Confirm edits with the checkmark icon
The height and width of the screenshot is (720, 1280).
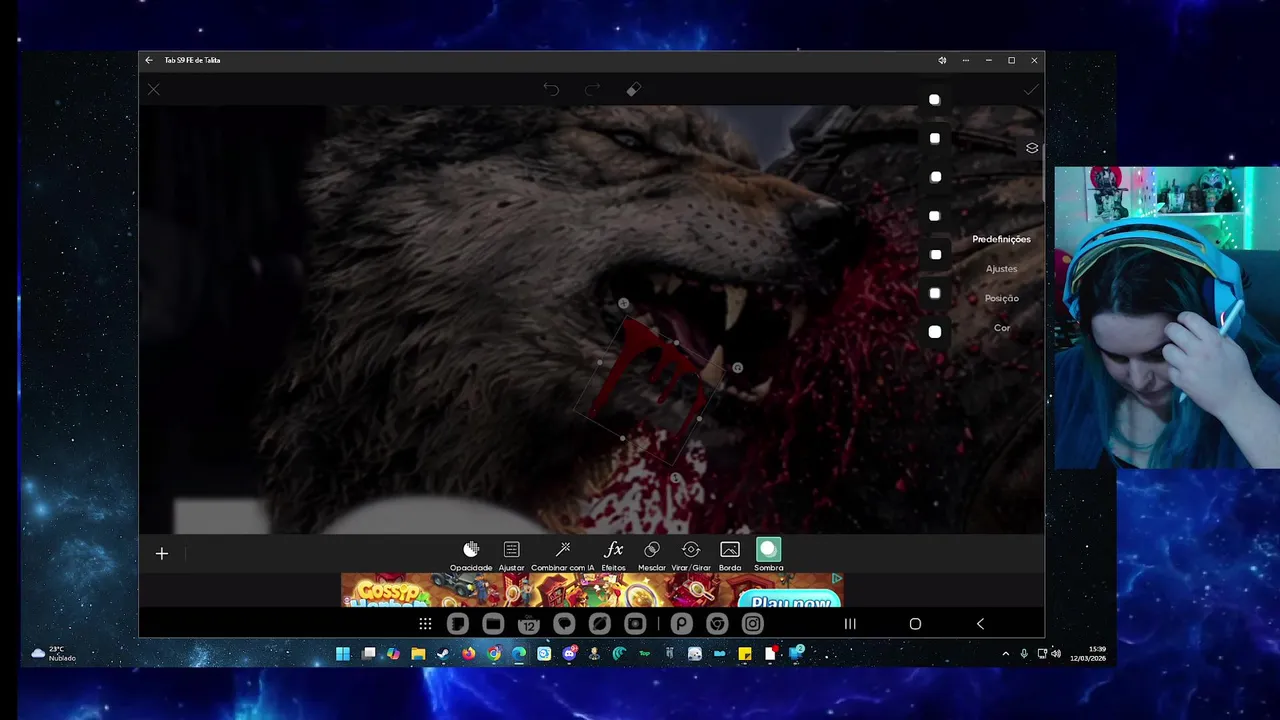click(1031, 90)
